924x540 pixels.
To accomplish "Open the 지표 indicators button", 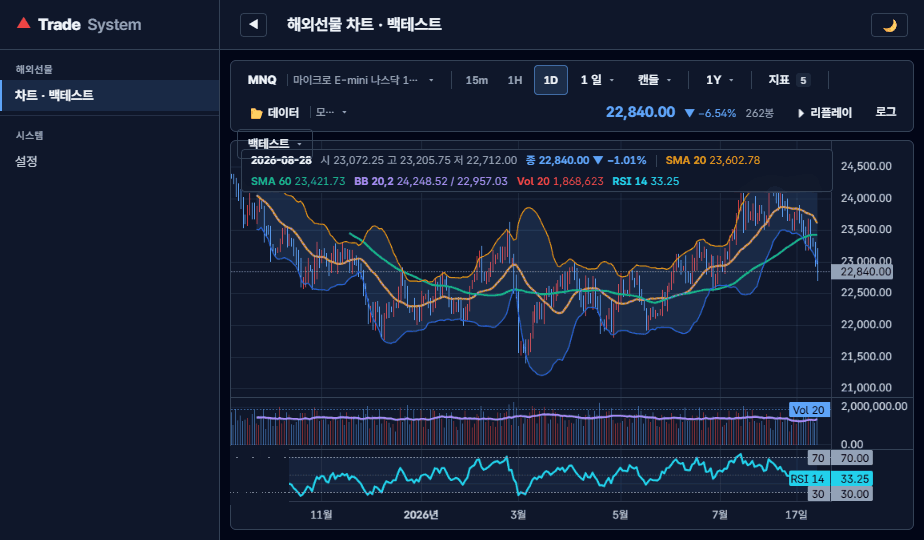I will point(789,80).
